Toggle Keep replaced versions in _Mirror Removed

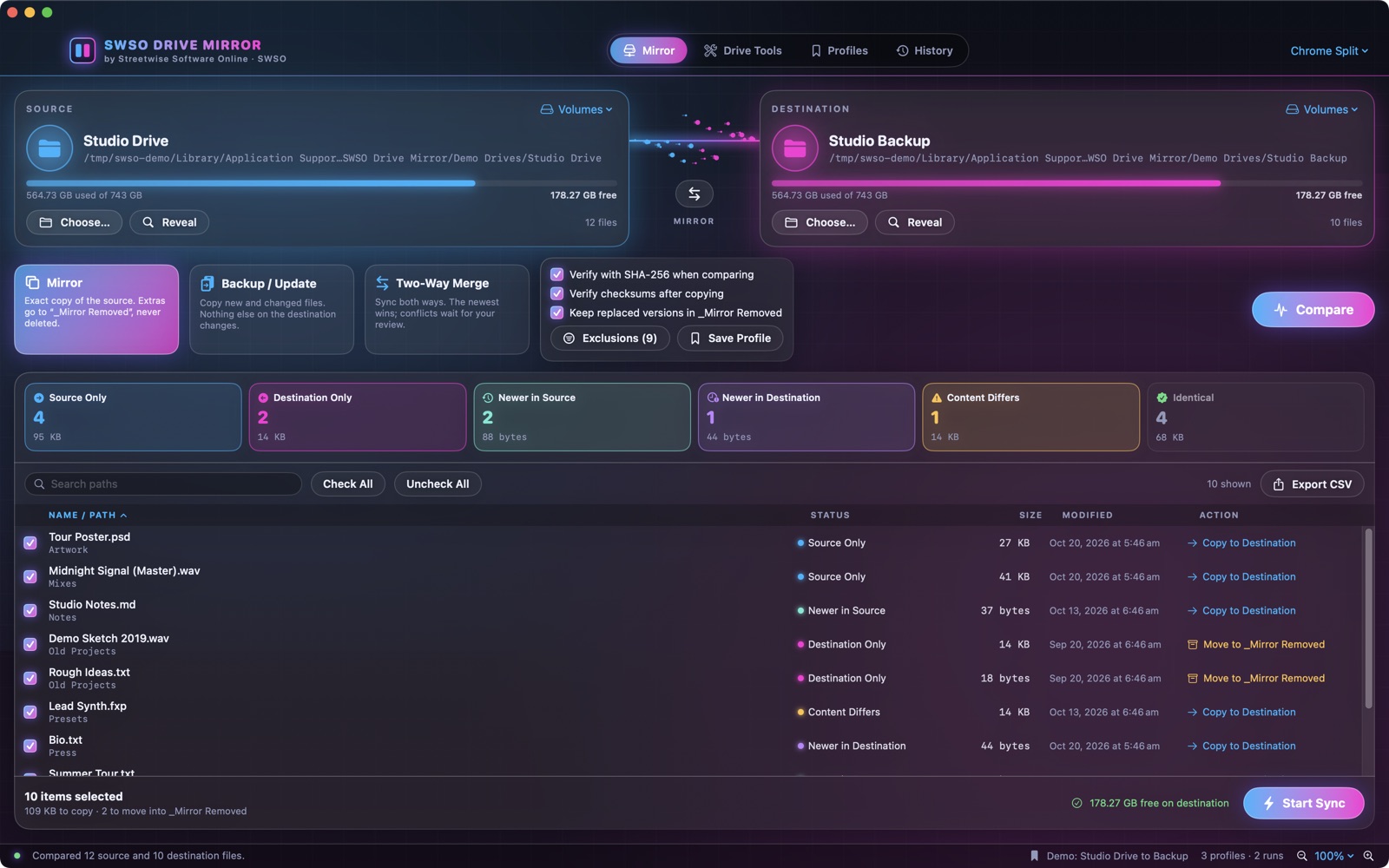[557, 312]
